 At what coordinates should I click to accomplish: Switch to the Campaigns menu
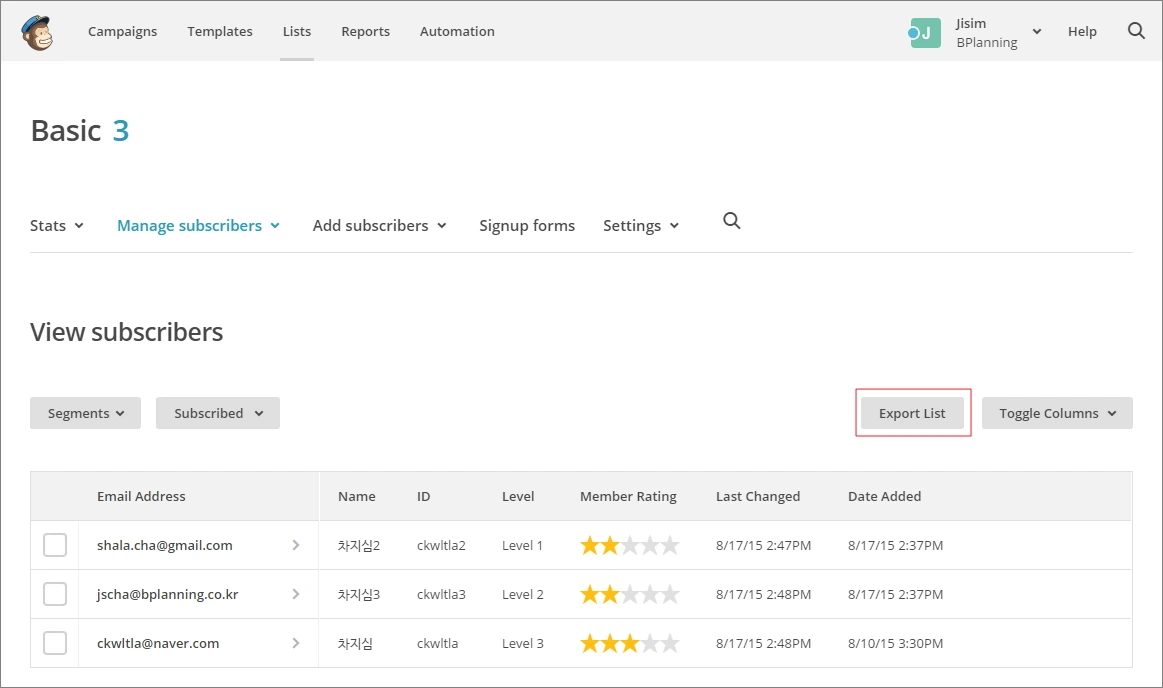coord(122,31)
